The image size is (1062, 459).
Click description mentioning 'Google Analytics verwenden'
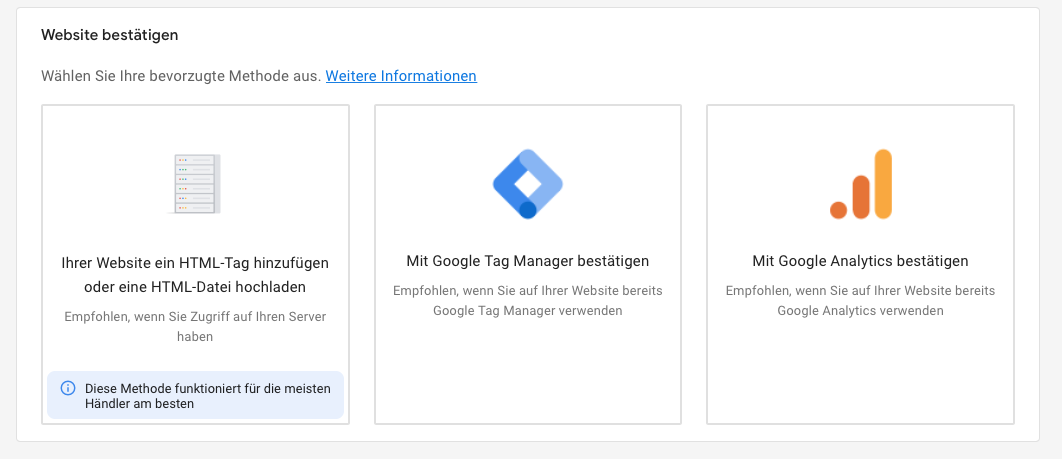(x=860, y=301)
